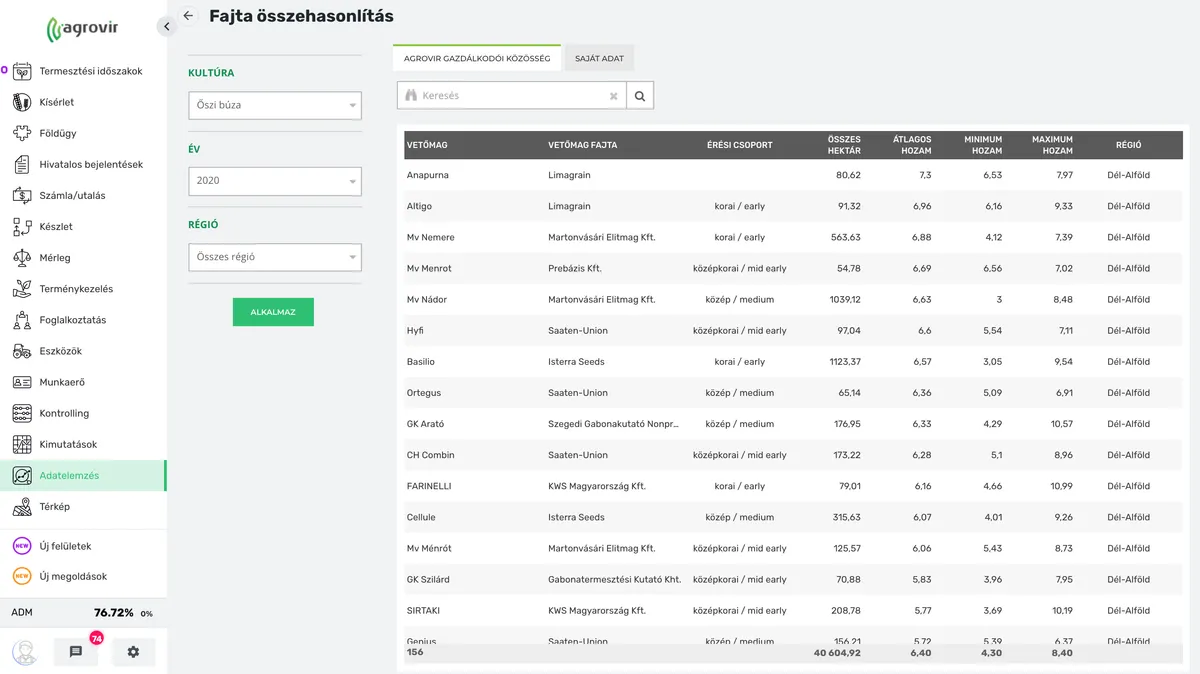Expand the Kultúra dropdown Őszi búza
Image resolution: width=1200 pixels, height=674 pixels.
[x=275, y=105]
